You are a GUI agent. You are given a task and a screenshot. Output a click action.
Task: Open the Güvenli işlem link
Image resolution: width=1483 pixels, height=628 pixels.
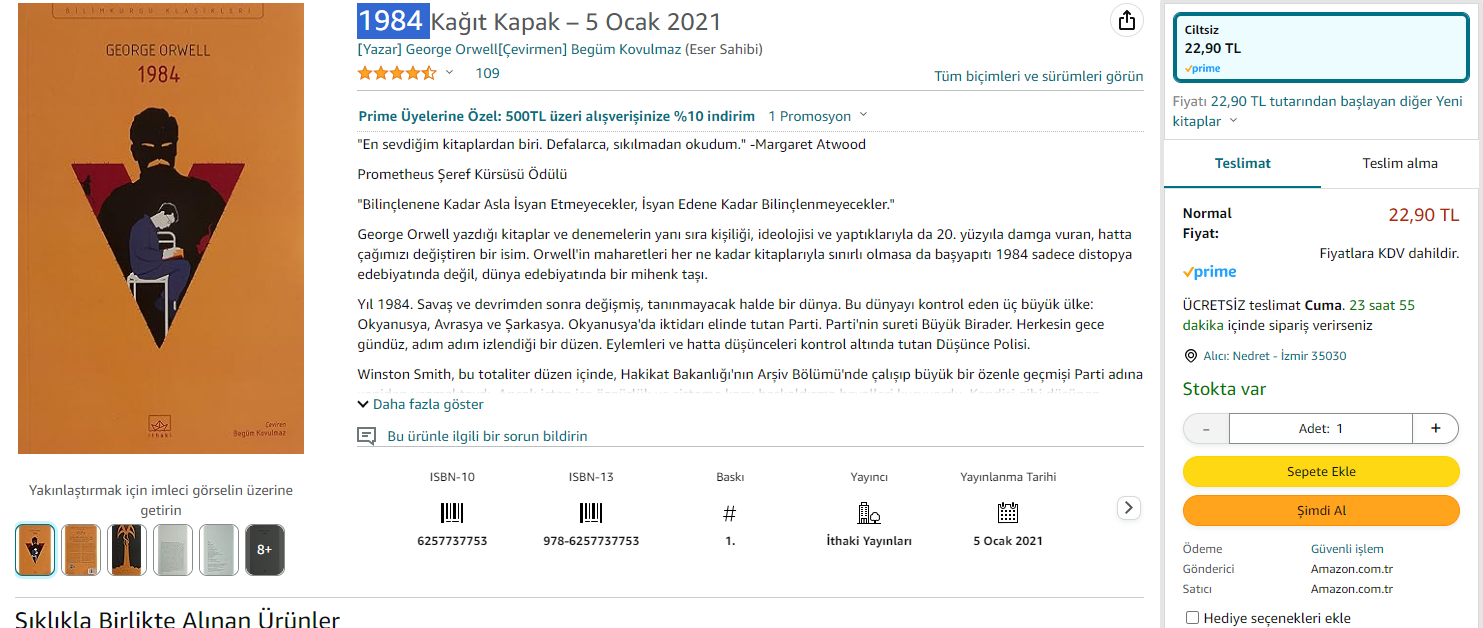click(x=1347, y=549)
